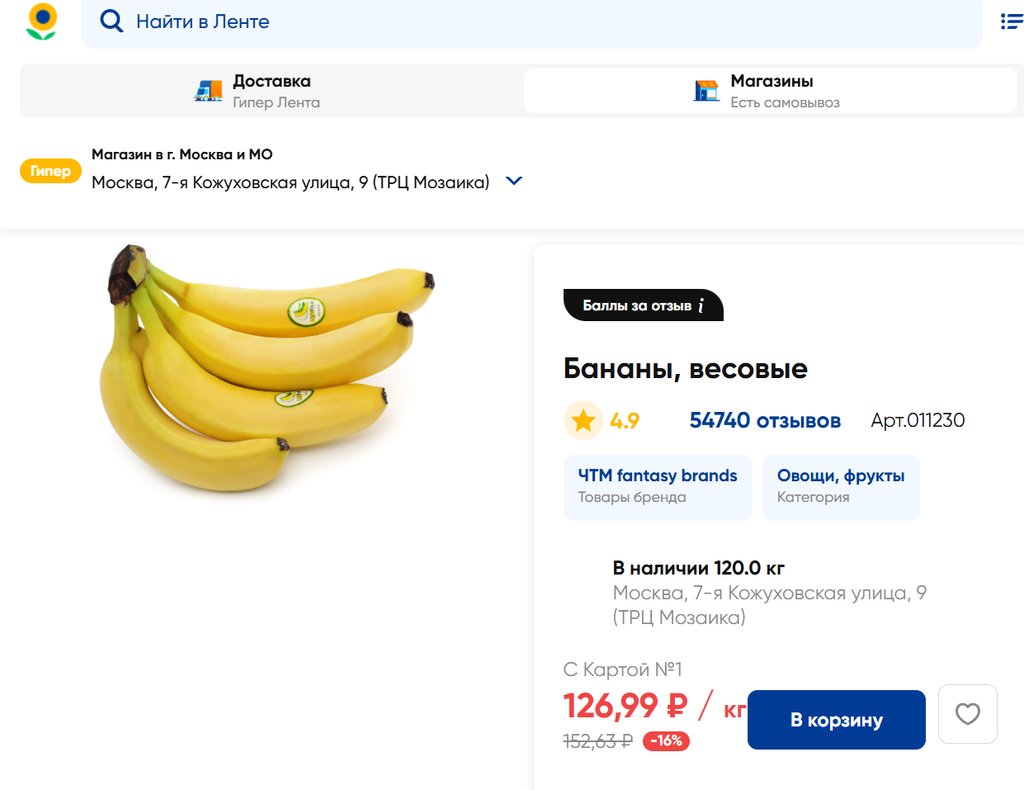Expand the store address dropdown chevron

coord(514,181)
